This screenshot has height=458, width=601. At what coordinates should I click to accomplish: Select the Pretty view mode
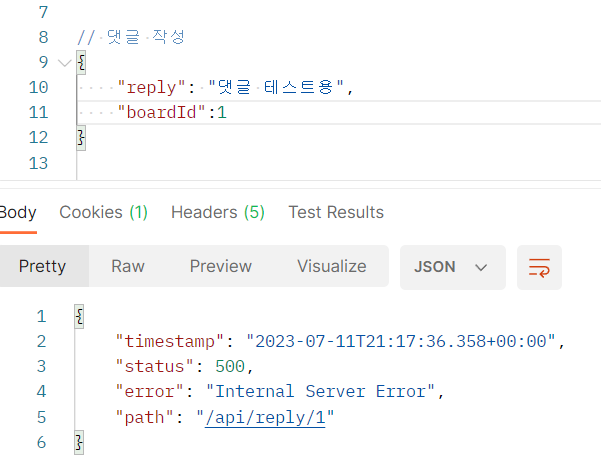click(43, 266)
